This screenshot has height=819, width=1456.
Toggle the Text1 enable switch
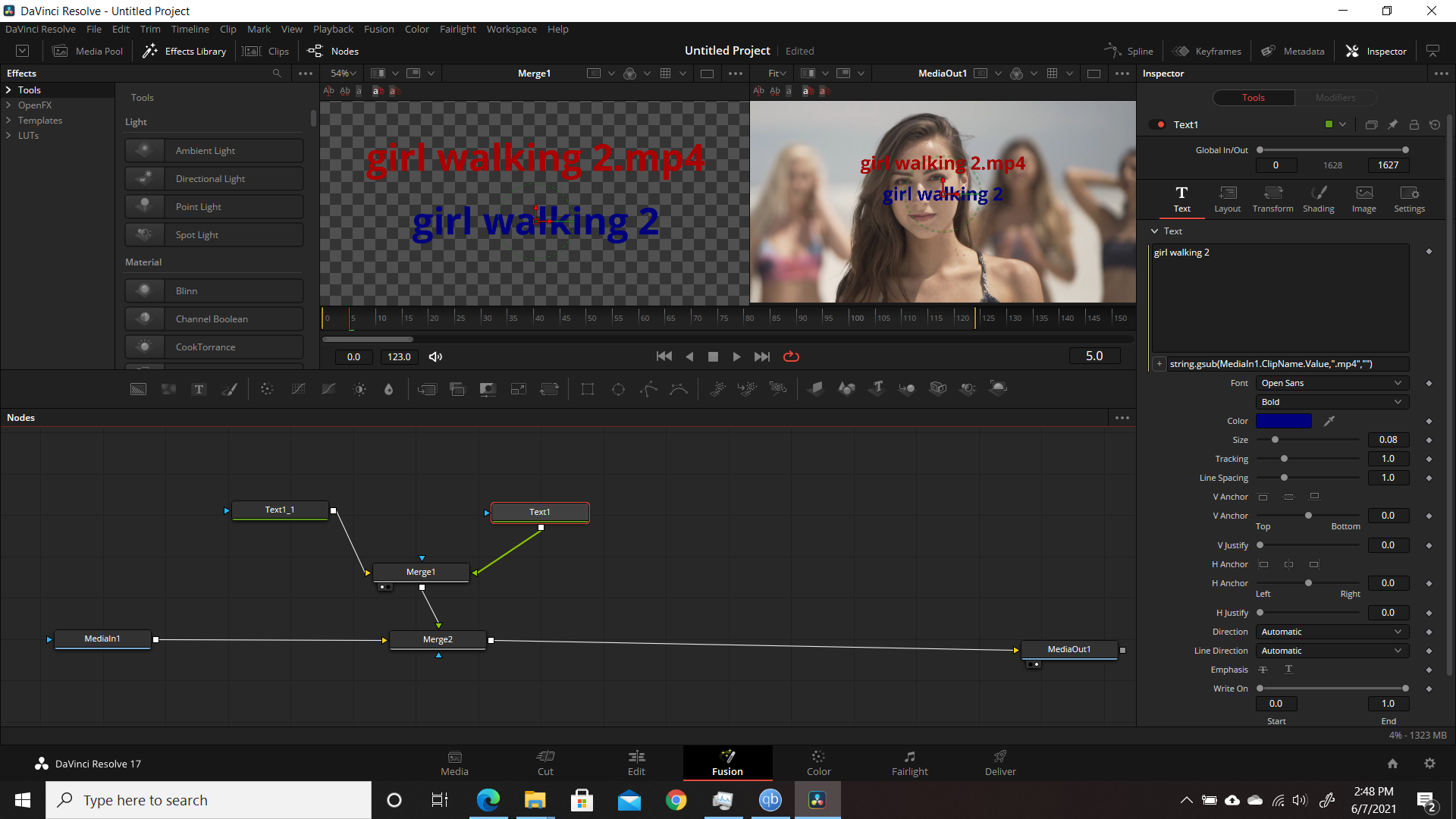(x=1157, y=124)
